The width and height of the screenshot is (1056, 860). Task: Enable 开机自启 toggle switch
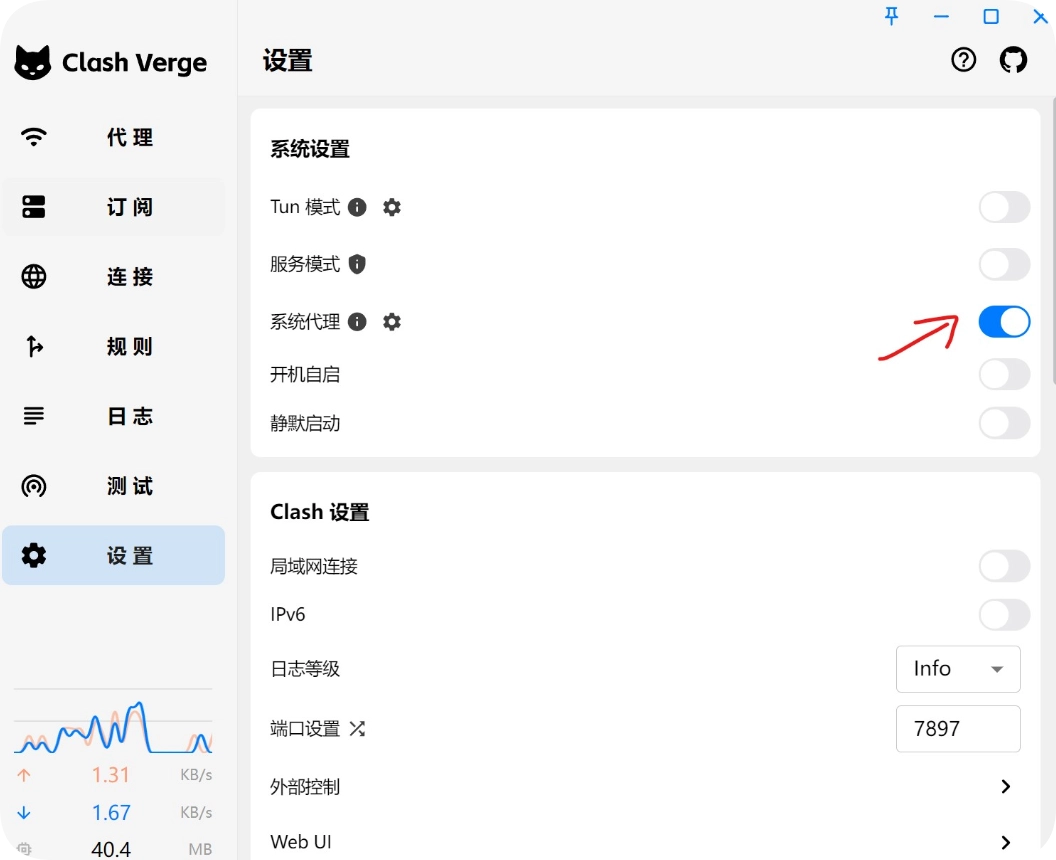coord(1003,375)
